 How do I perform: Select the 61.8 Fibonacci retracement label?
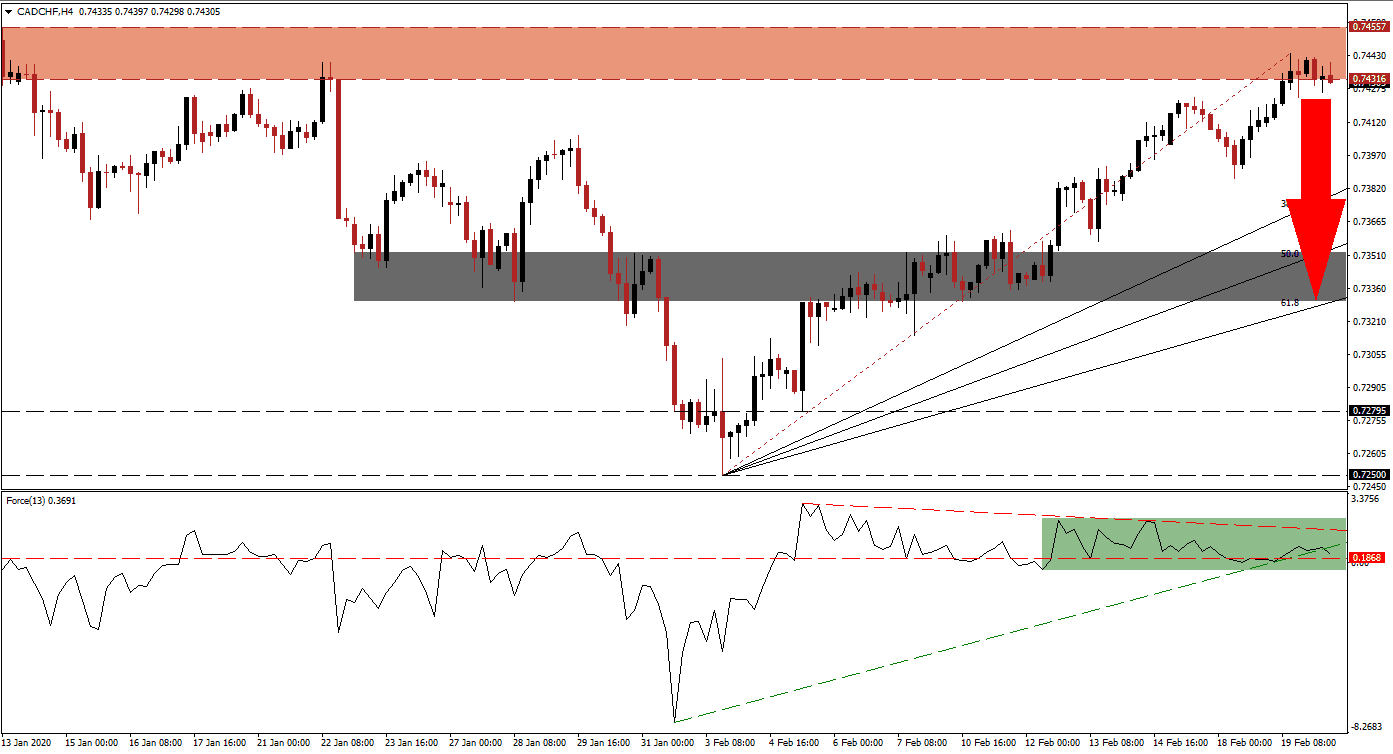point(1292,301)
